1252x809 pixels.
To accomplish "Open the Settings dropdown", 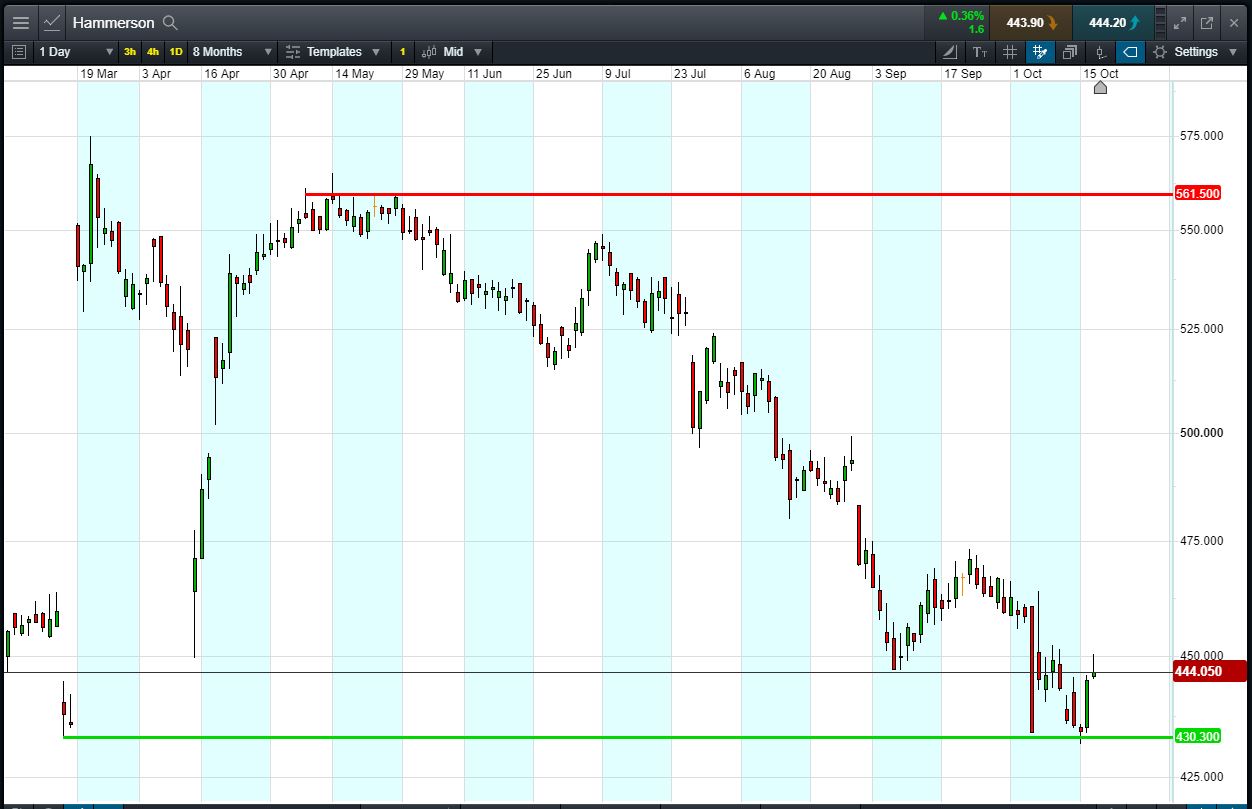I will [1194, 52].
